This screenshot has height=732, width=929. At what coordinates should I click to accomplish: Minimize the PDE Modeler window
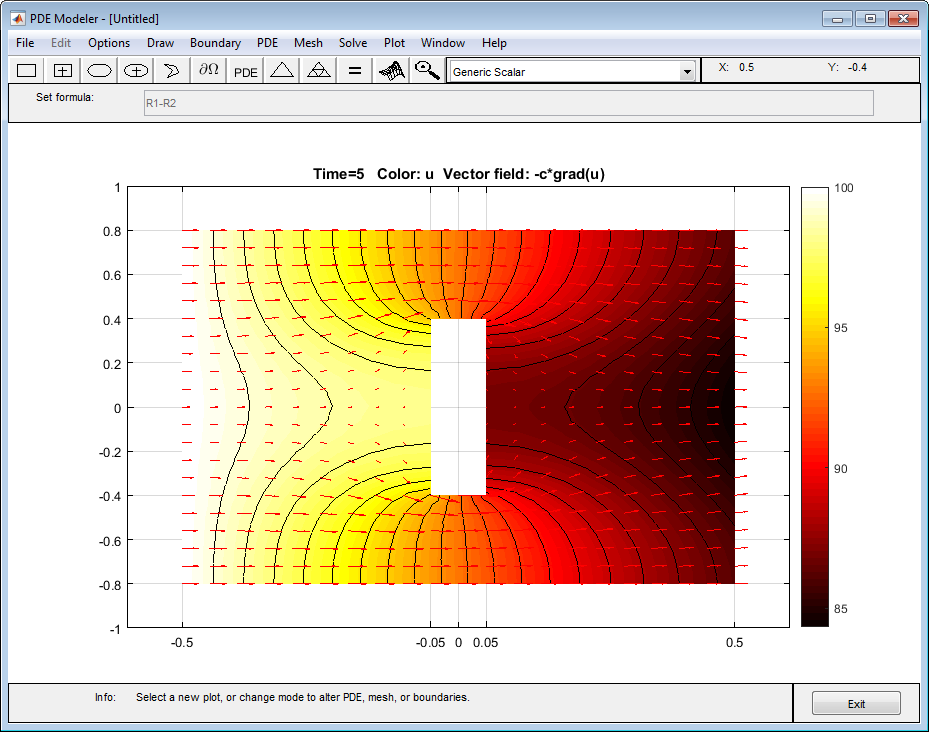837,19
